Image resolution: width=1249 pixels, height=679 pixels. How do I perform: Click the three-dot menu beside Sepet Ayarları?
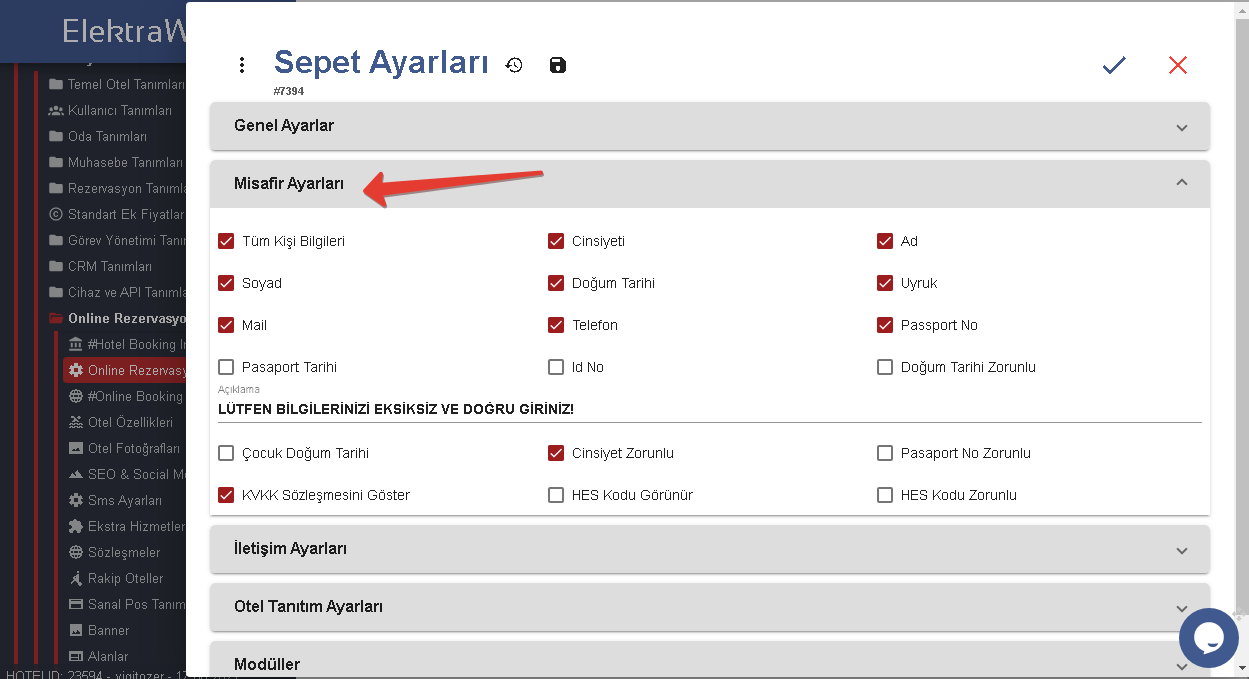coord(241,65)
